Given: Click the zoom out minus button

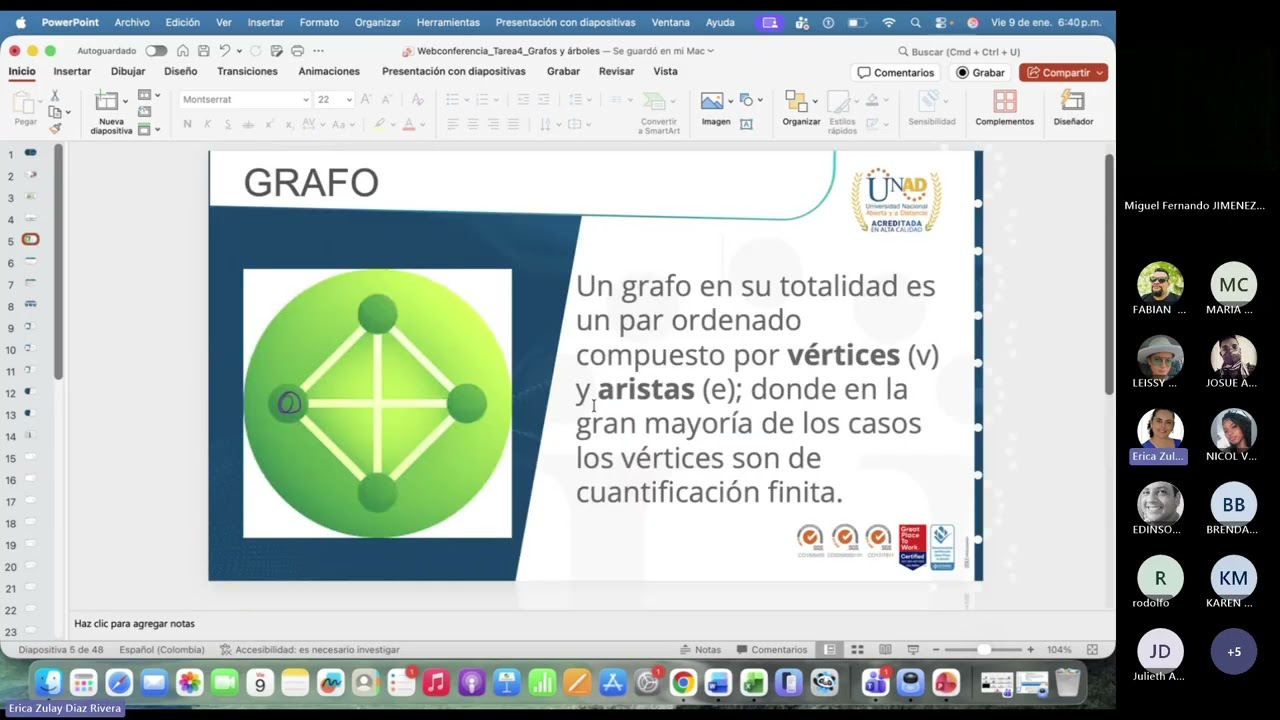Looking at the screenshot, I should [936, 649].
